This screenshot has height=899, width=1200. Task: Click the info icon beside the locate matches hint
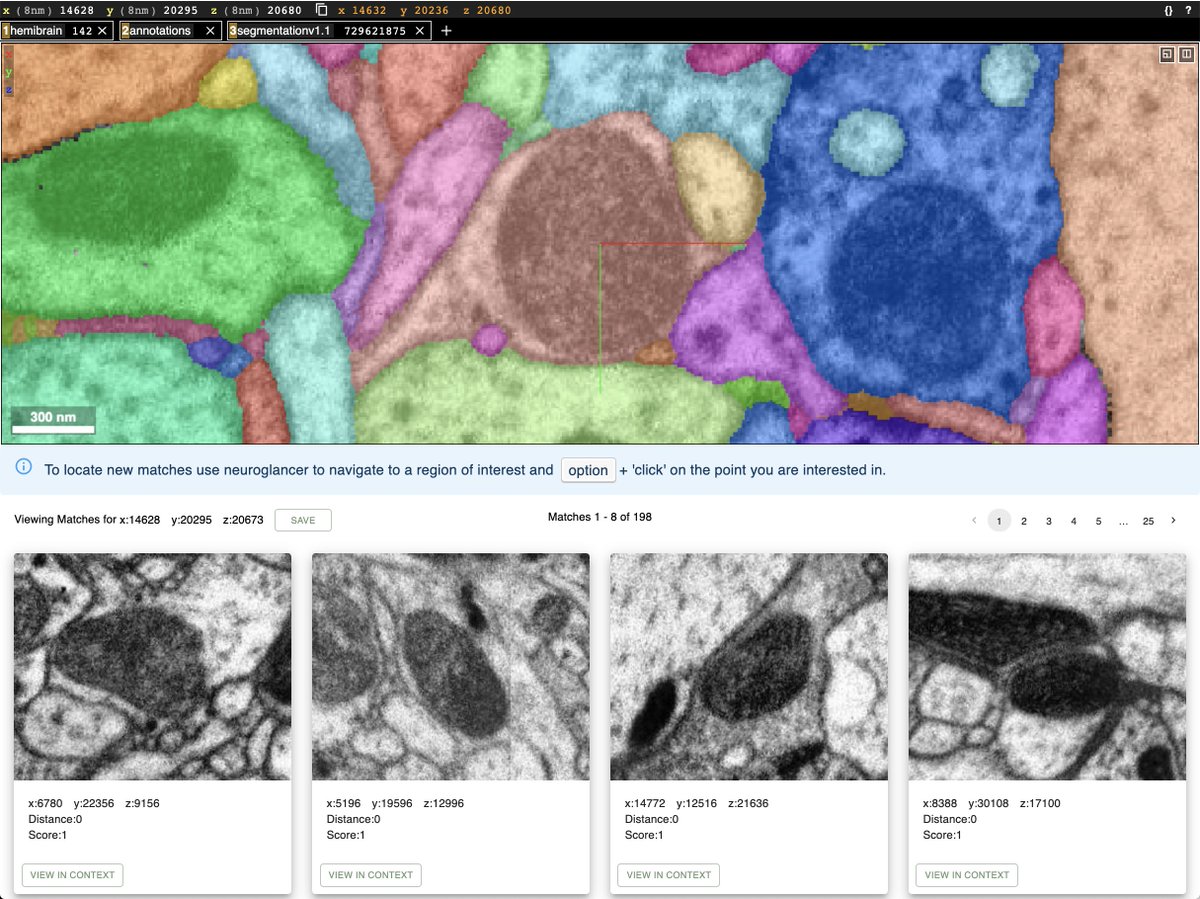pyautogui.click(x=24, y=468)
